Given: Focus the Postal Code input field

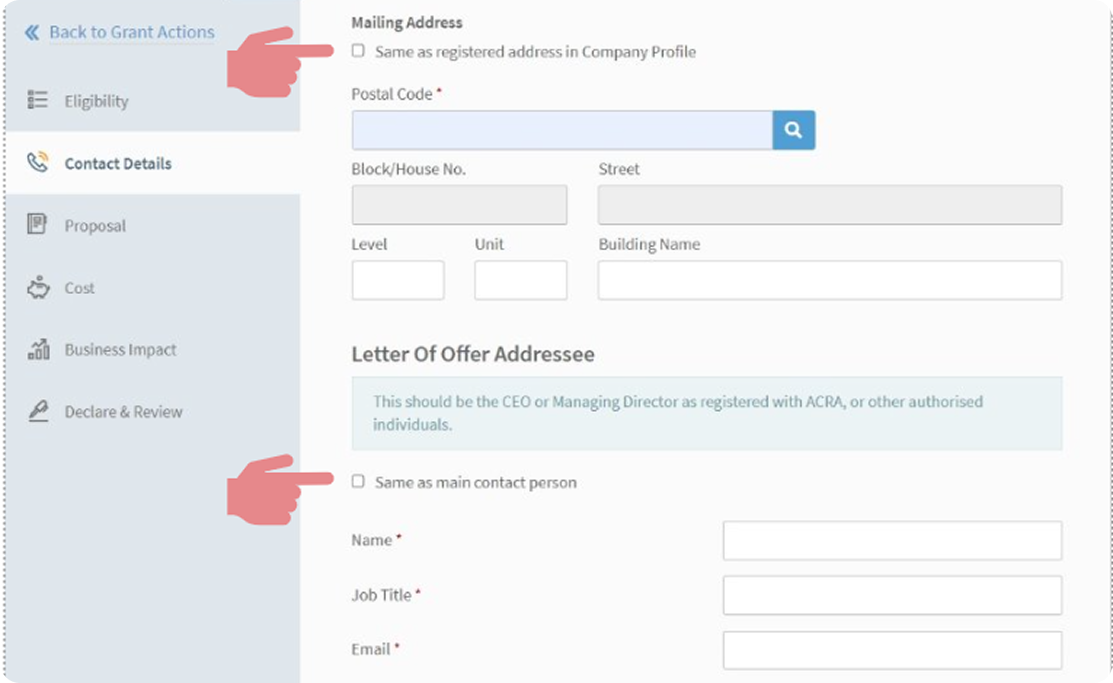Looking at the screenshot, I should tap(561, 130).
